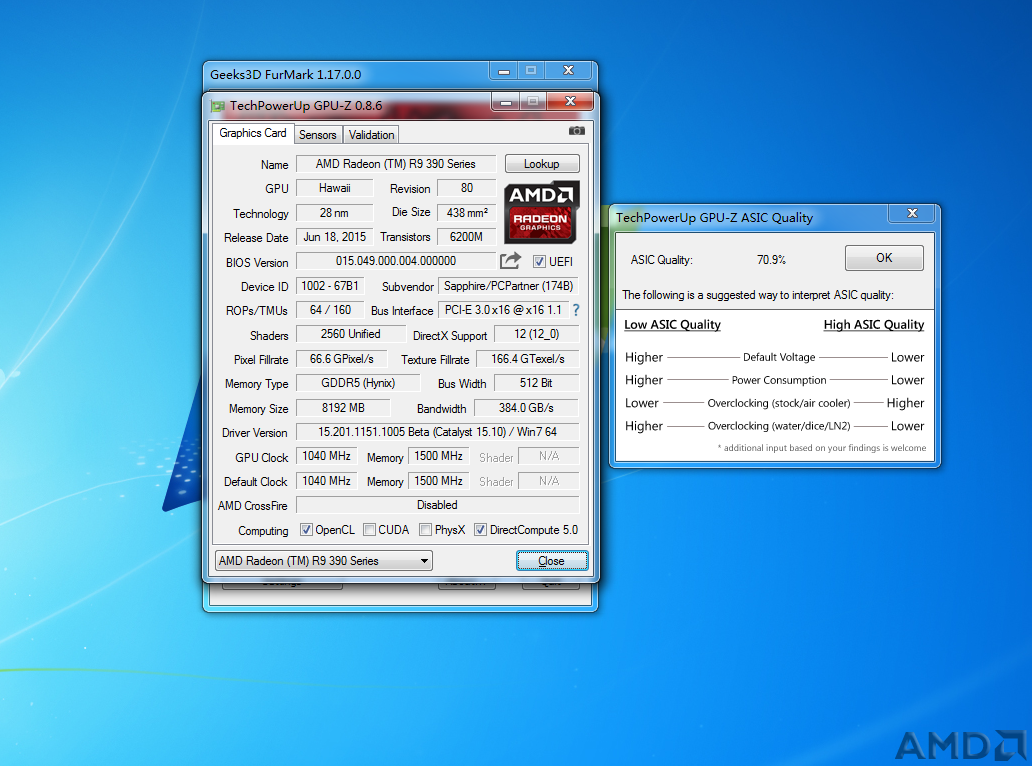Click the Close button in GPU-Z

pos(552,561)
